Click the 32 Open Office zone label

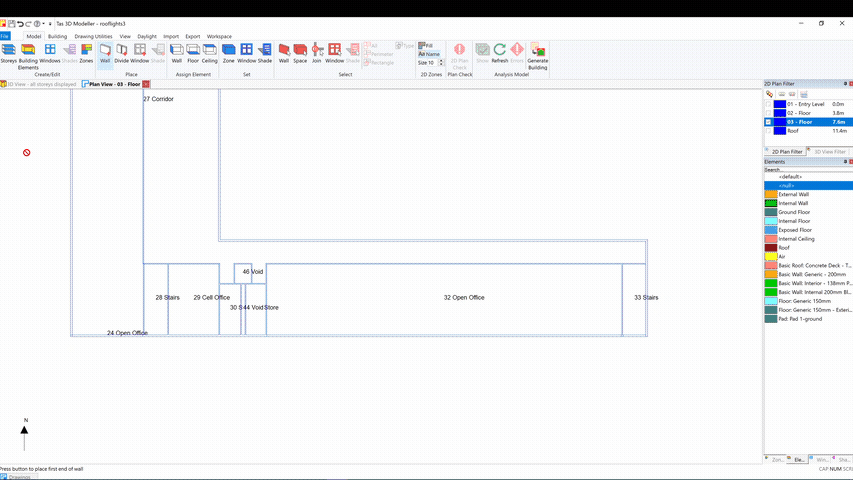[x=463, y=298]
